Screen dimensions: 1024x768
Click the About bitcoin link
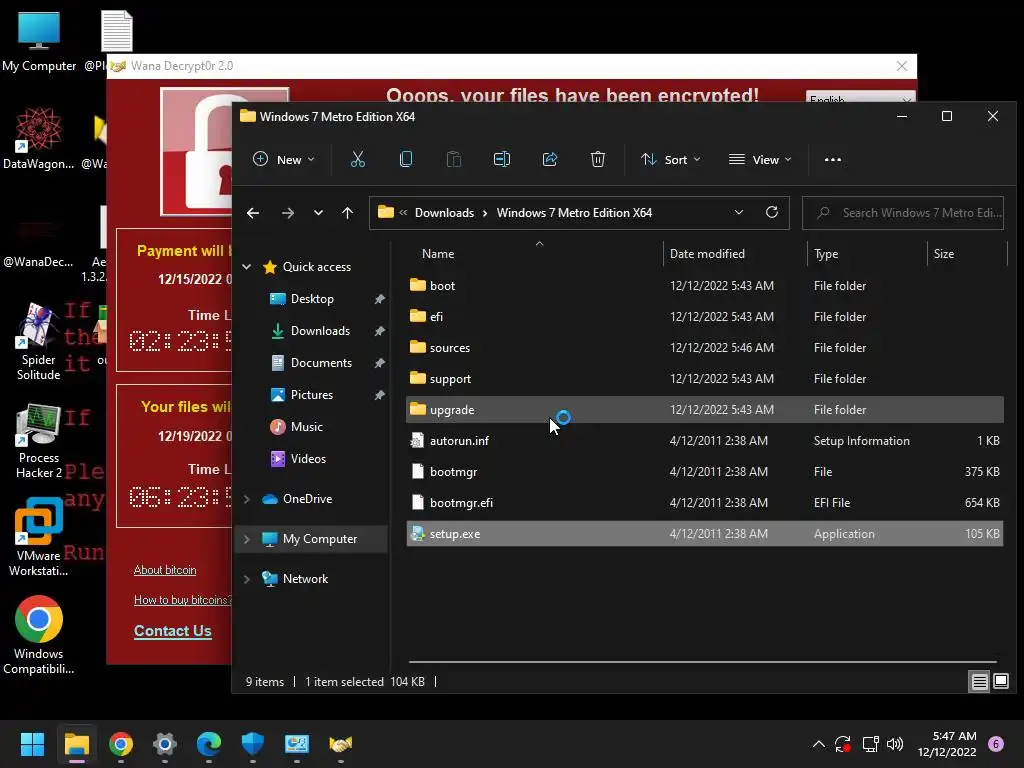(x=165, y=570)
